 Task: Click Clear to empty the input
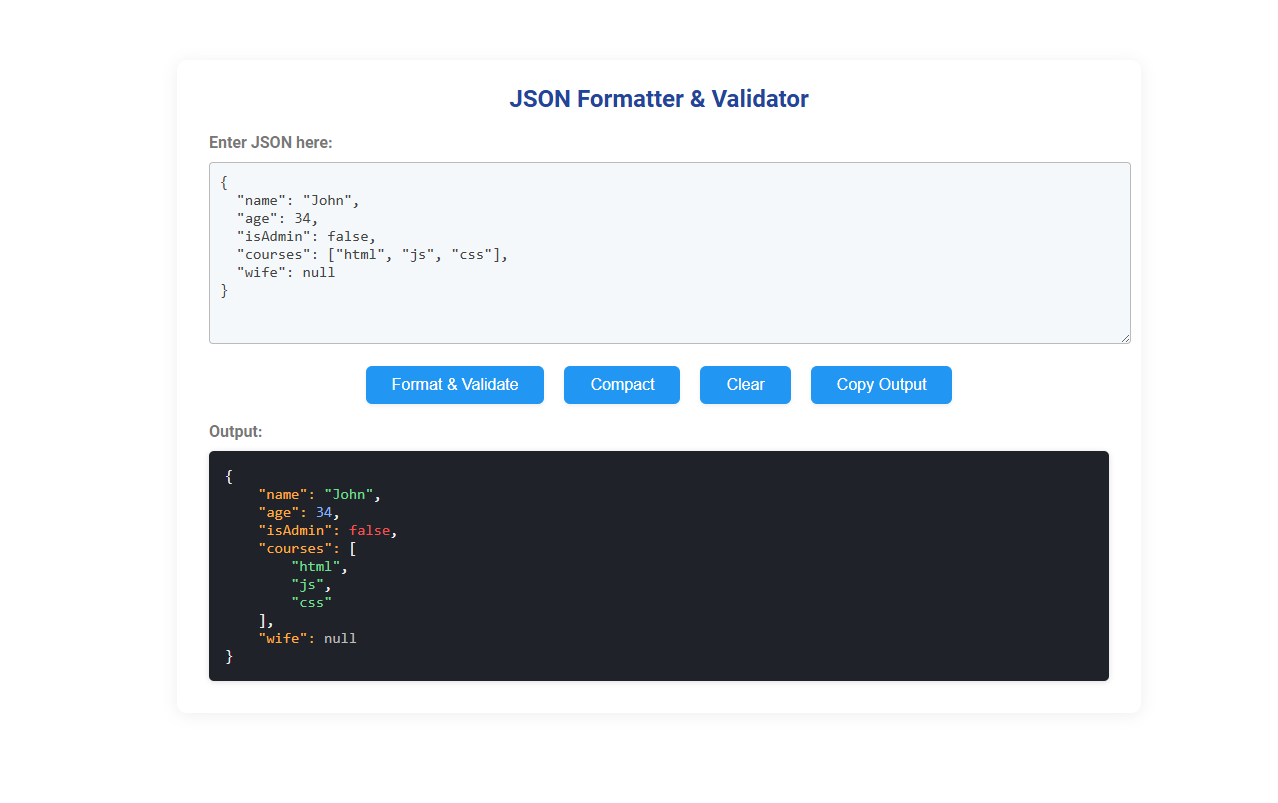tap(744, 385)
